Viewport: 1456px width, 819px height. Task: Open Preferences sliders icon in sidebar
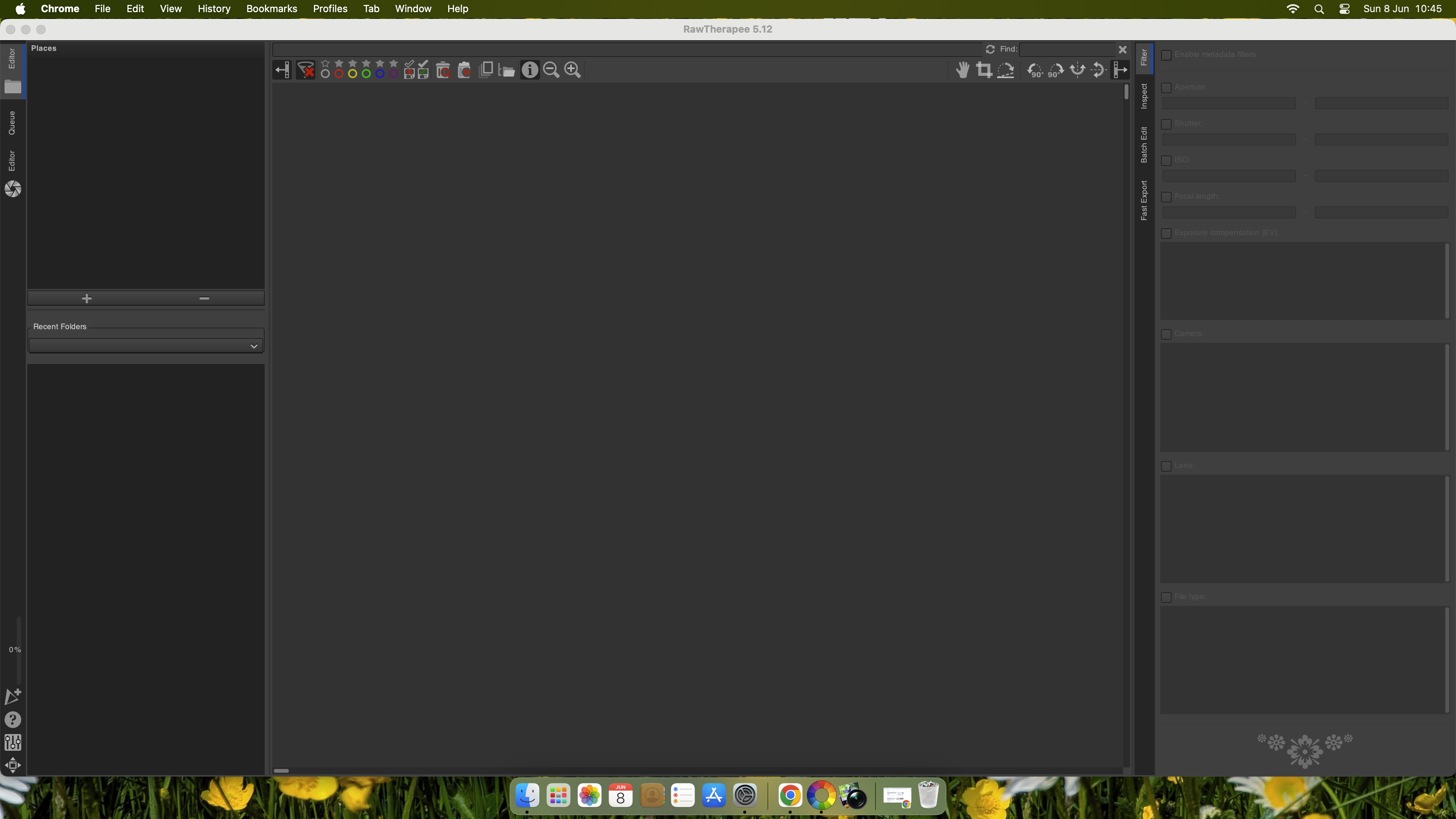pos(13,742)
